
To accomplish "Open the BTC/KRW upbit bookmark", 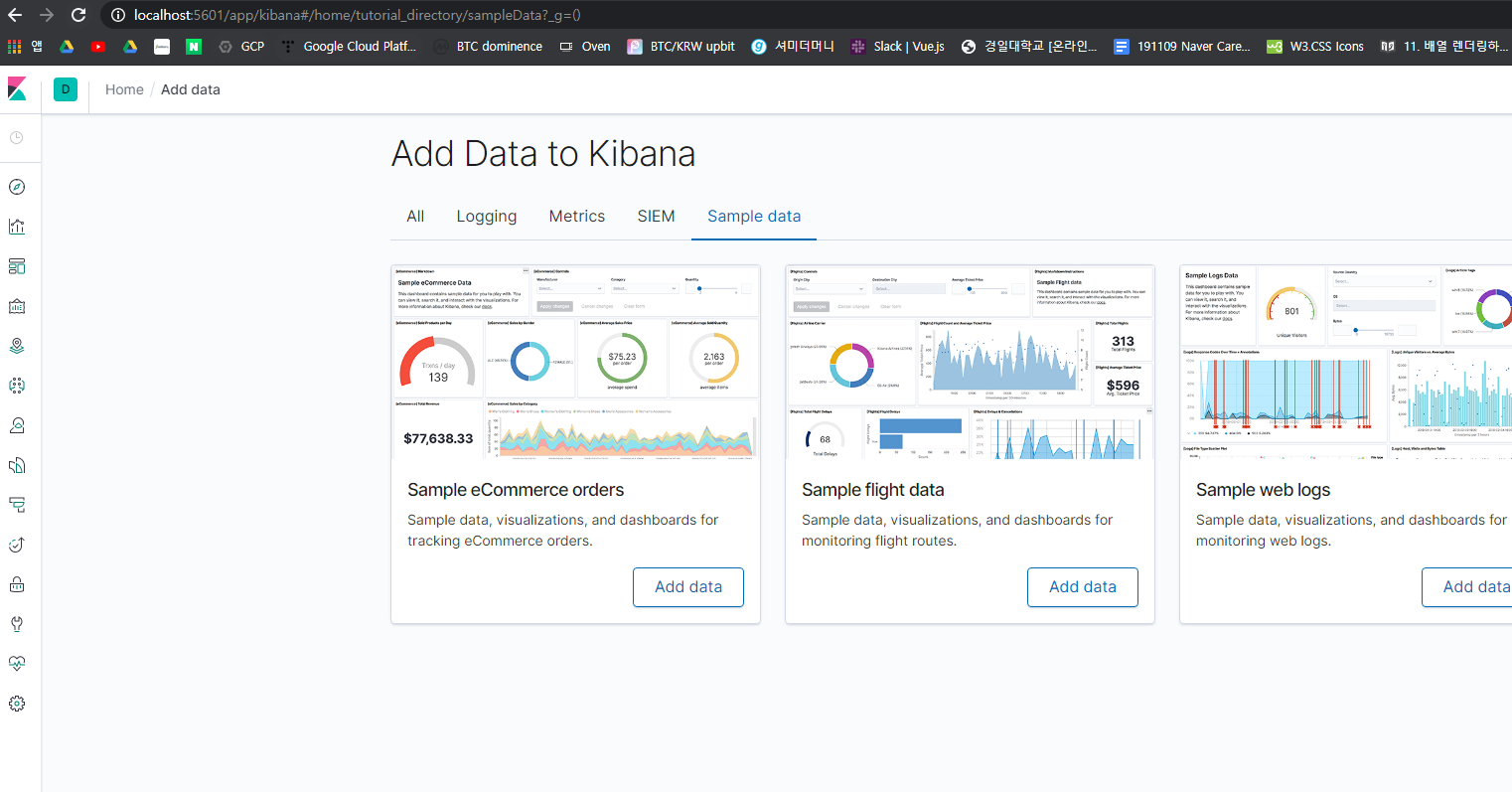I will pyautogui.click(x=681, y=46).
